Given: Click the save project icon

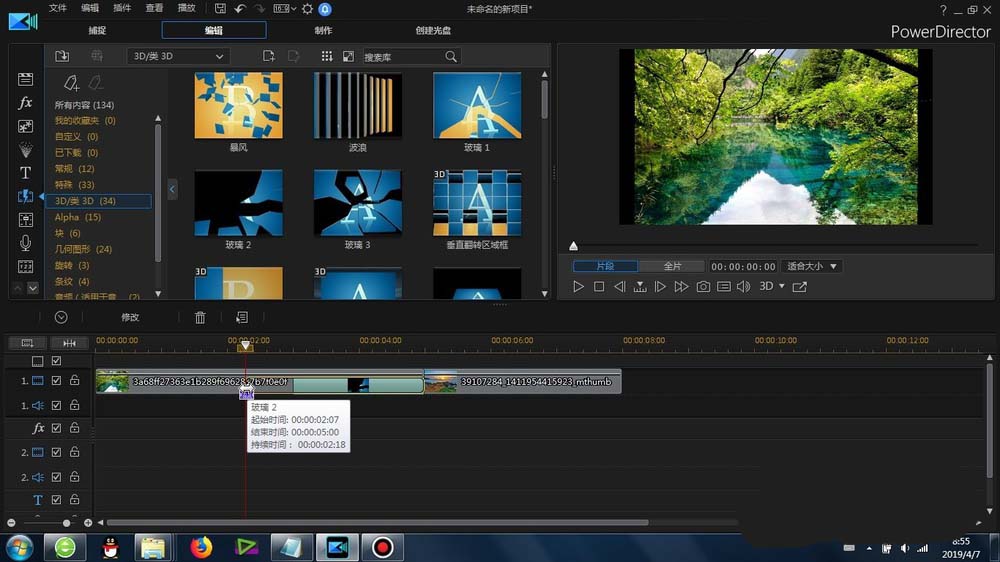Looking at the screenshot, I should [x=220, y=9].
